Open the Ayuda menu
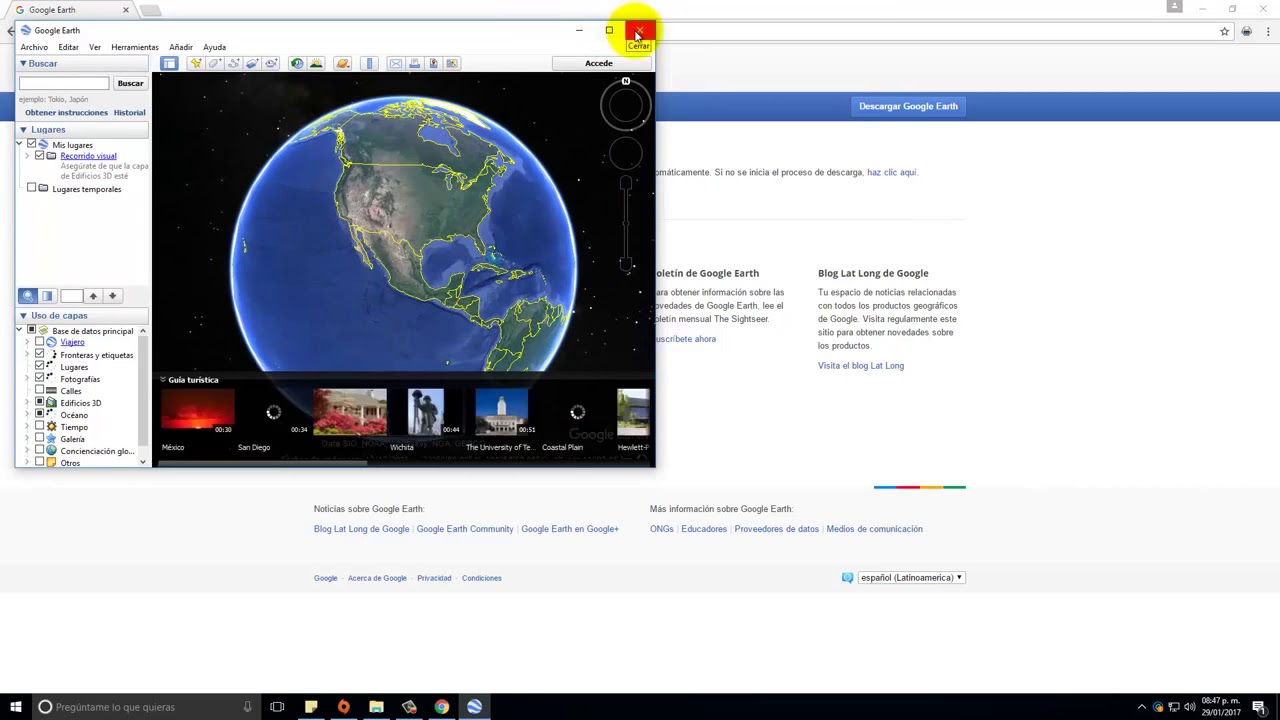Image resolution: width=1280 pixels, height=720 pixels. click(214, 47)
